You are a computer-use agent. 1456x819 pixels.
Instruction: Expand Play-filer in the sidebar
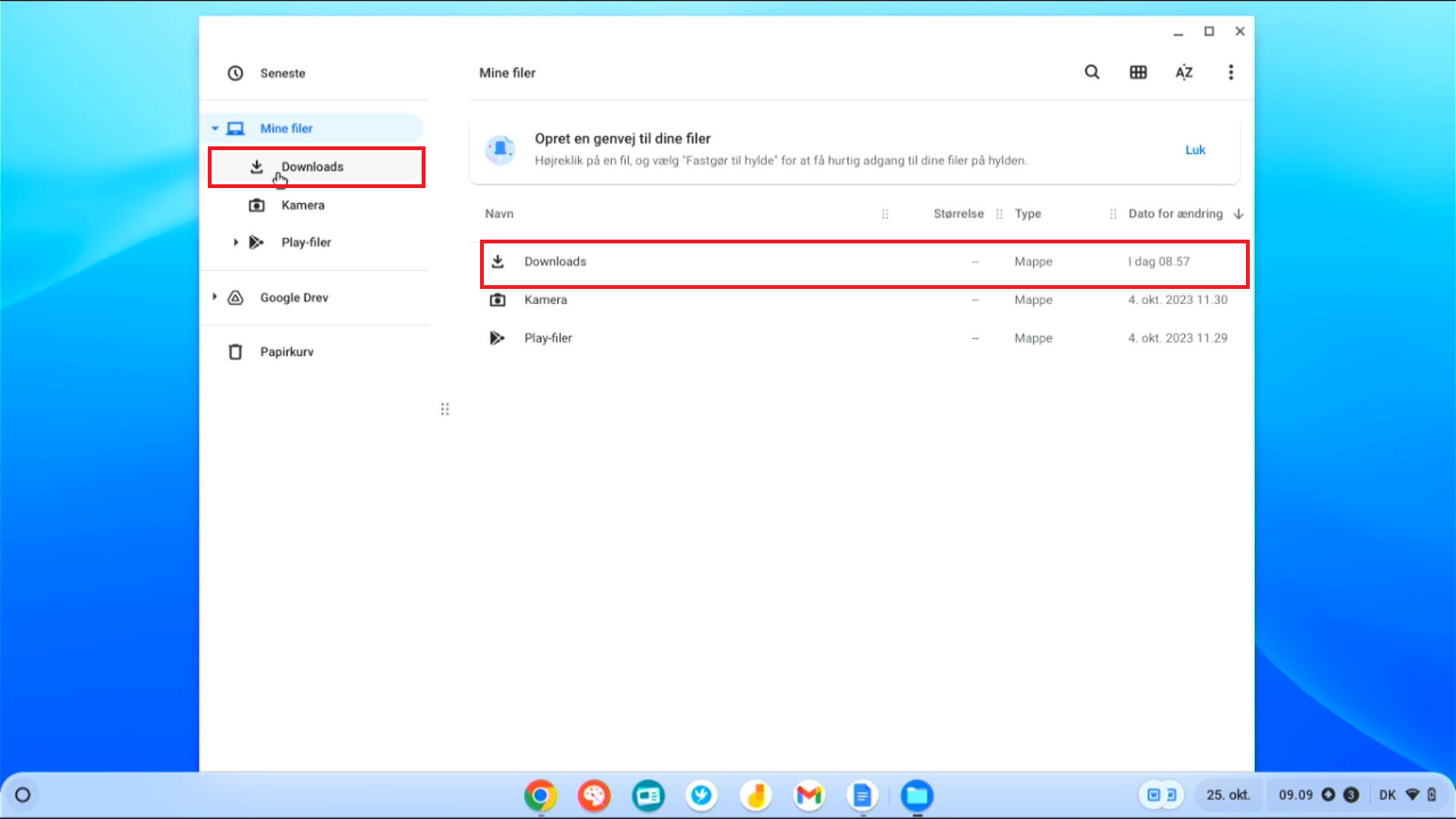pos(236,242)
